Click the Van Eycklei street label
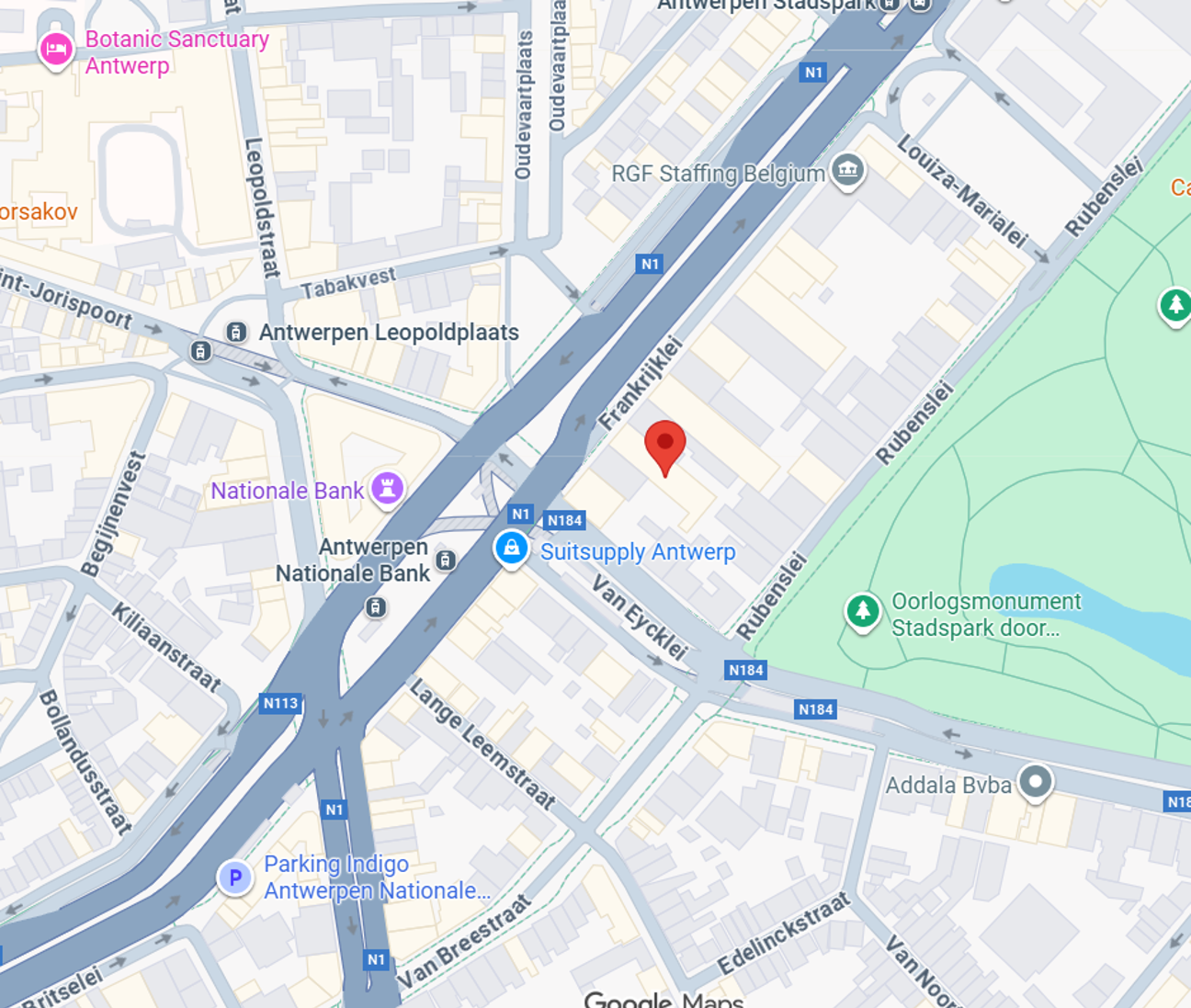1191x1008 pixels. 640,617
